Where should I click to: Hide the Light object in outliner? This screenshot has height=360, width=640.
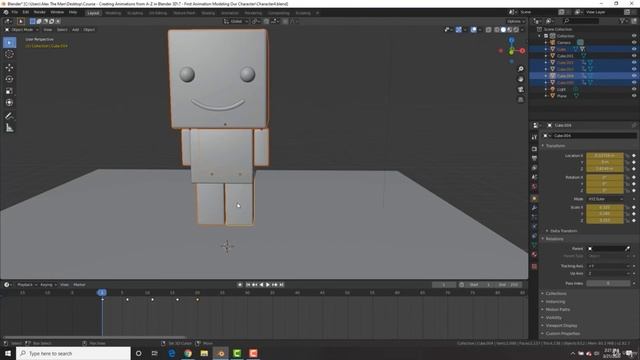[634, 89]
